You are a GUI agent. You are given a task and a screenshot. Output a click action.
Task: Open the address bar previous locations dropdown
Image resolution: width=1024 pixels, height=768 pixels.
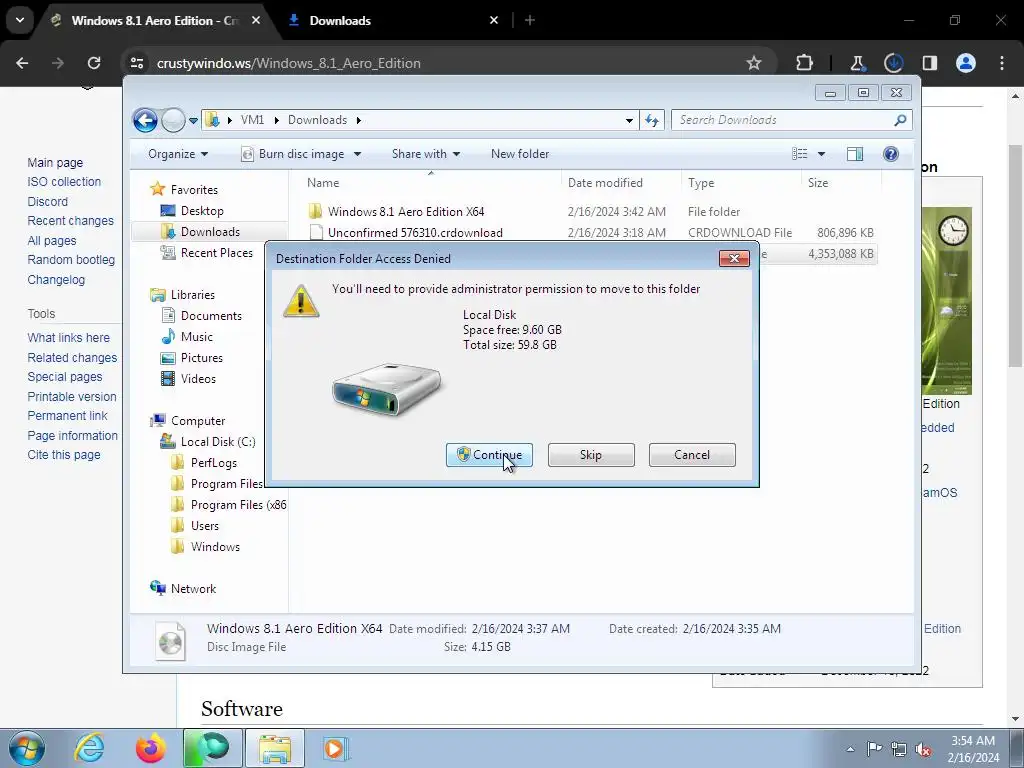pos(629,121)
